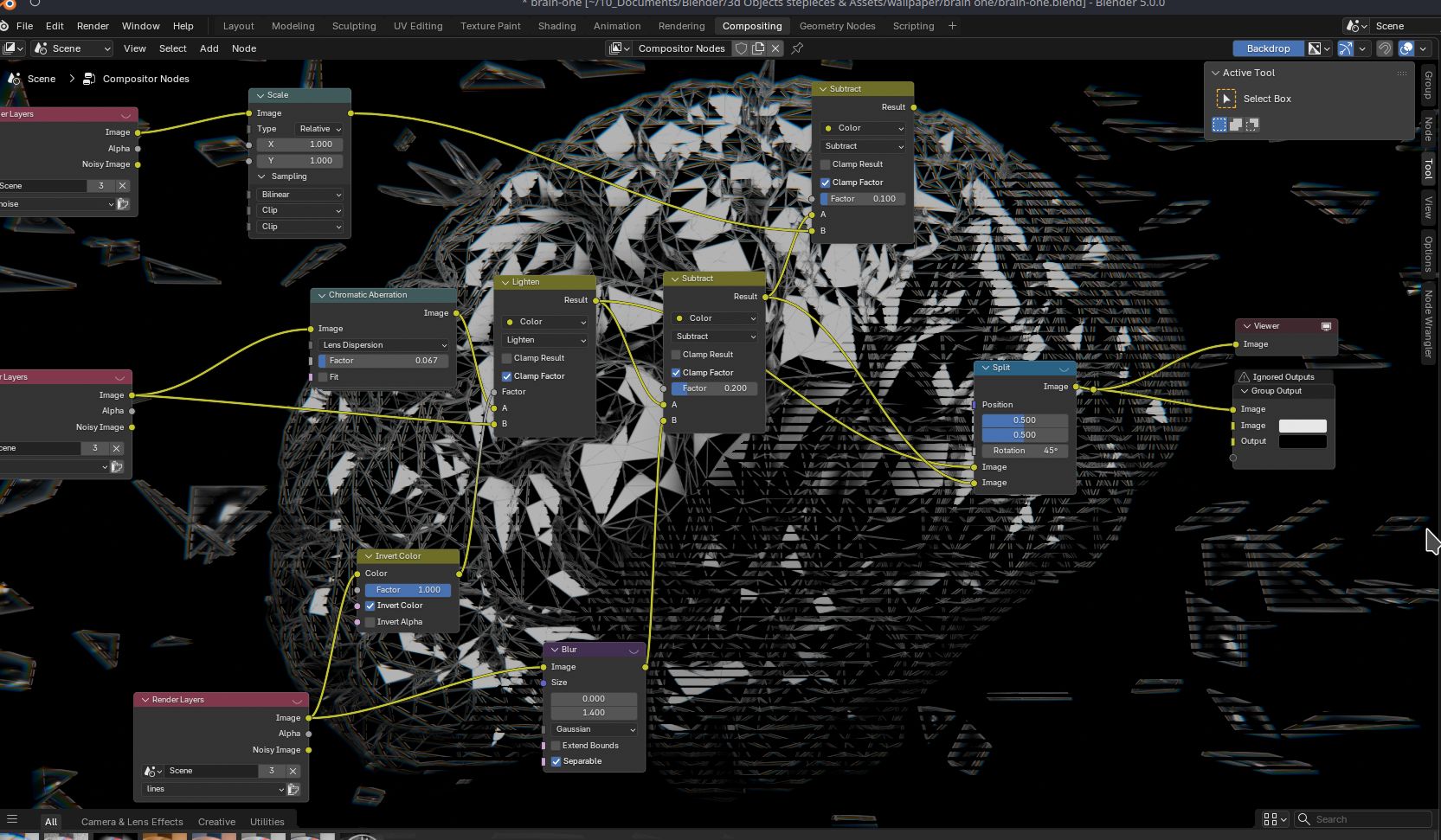Duplicate node tree with new-copy icon
The width and height of the screenshot is (1441, 840).
click(758, 48)
